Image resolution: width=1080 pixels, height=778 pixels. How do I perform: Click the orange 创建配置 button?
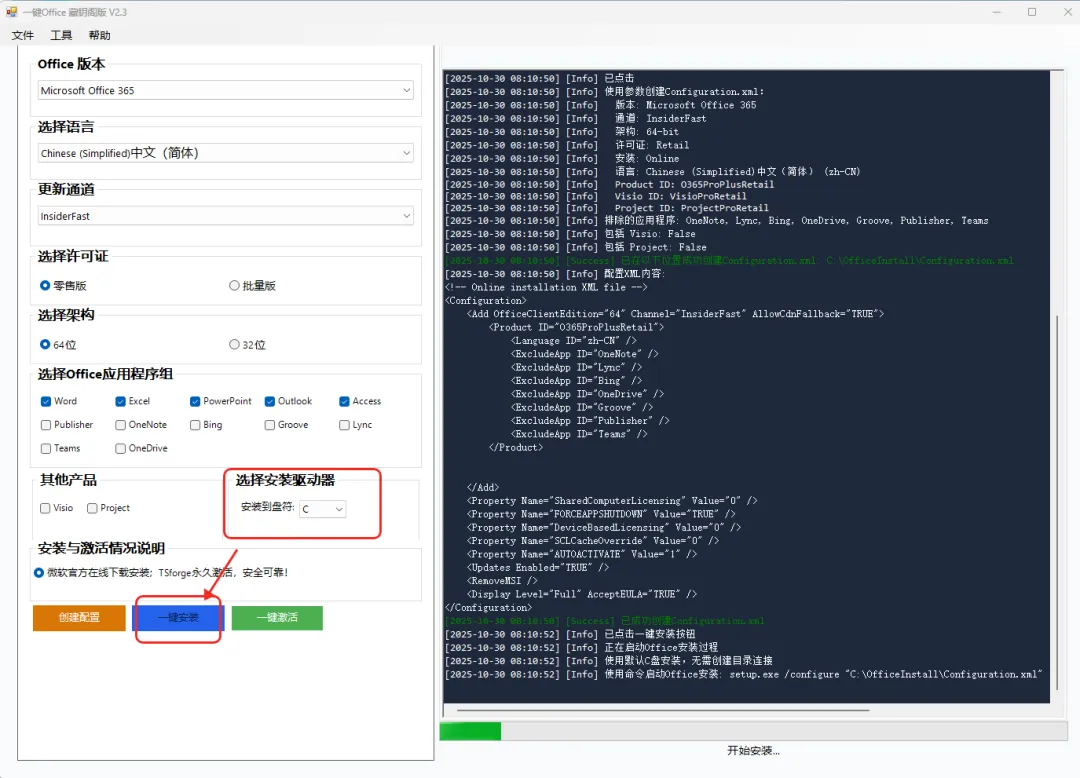pyautogui.click(x=79, y=618)
